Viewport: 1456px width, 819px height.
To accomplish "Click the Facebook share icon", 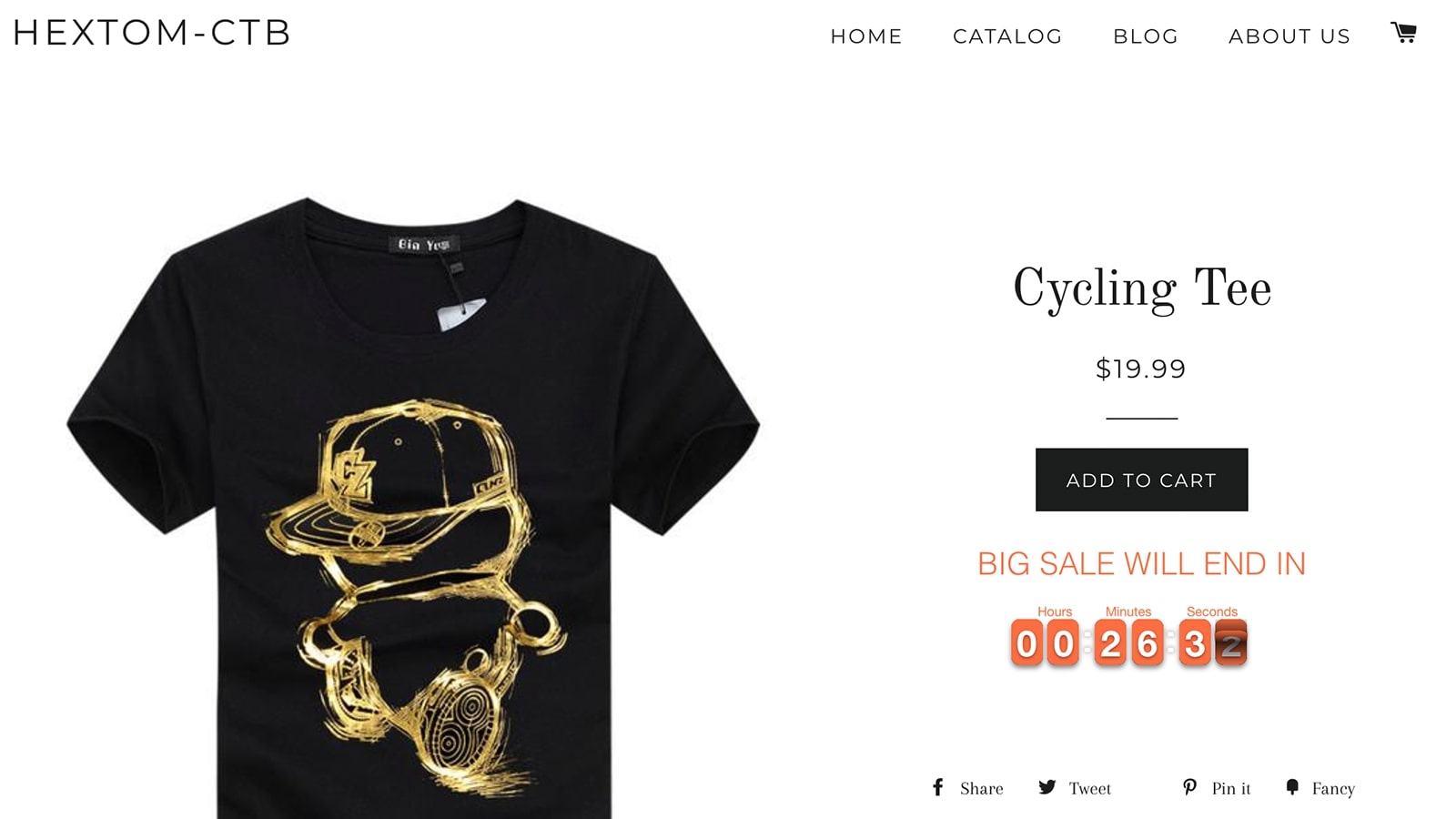I will [x=938, y=787].
